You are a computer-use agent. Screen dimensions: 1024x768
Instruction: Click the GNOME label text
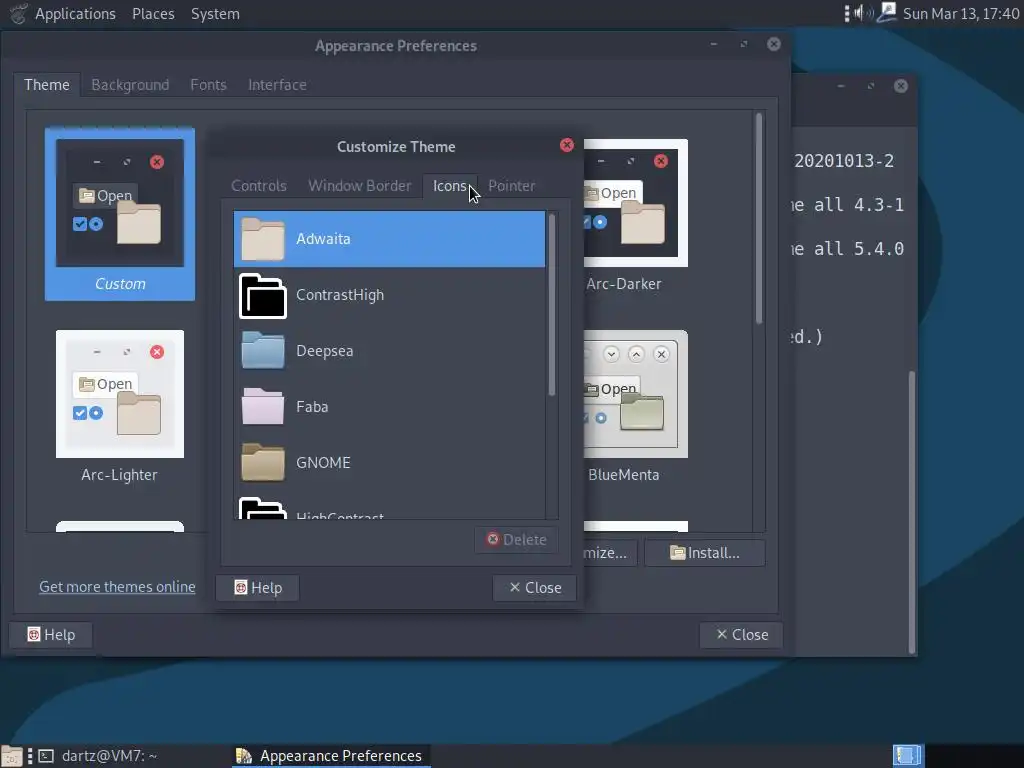click(323, 463)
